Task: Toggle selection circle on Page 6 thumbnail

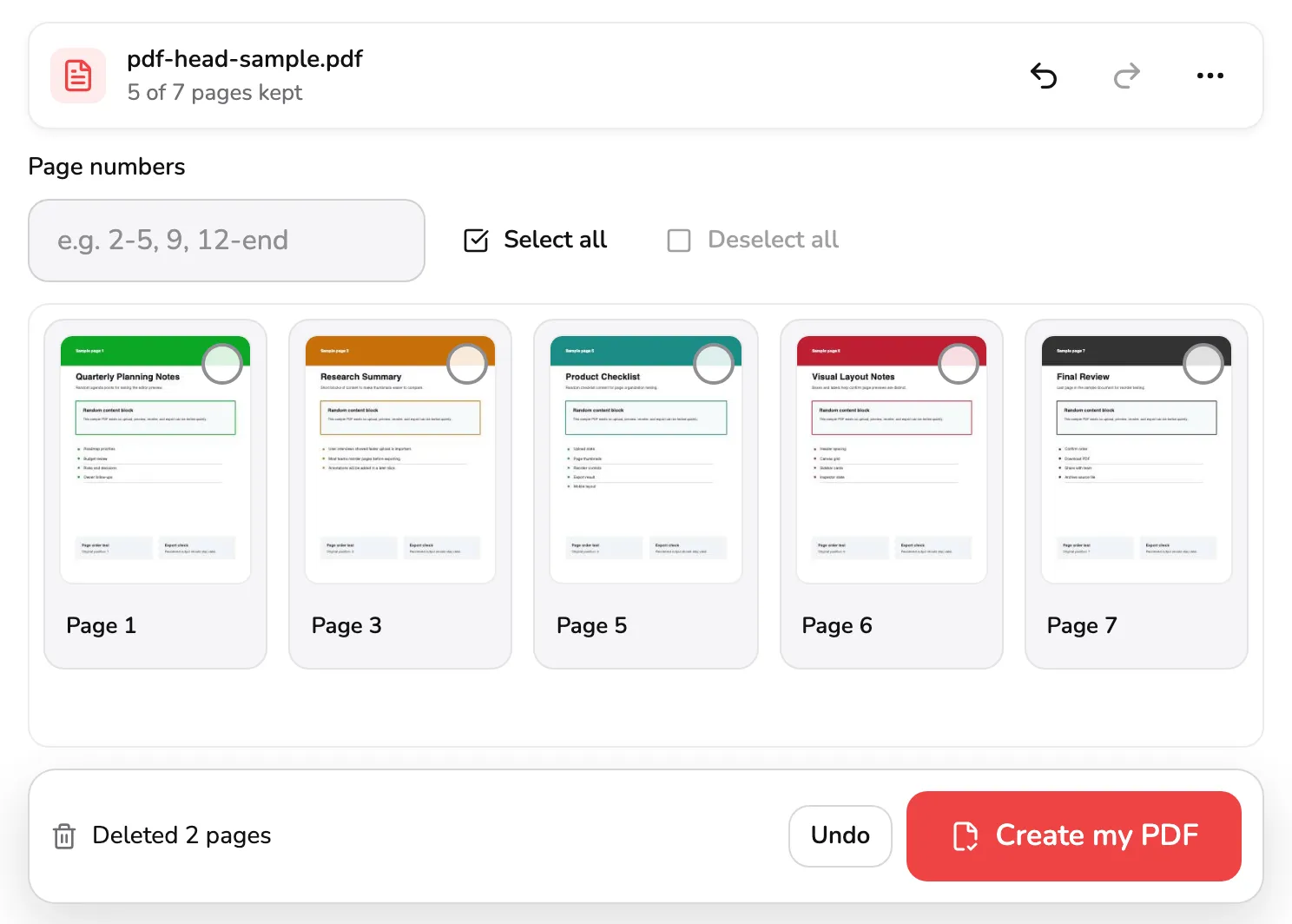Action: point(959,364)
